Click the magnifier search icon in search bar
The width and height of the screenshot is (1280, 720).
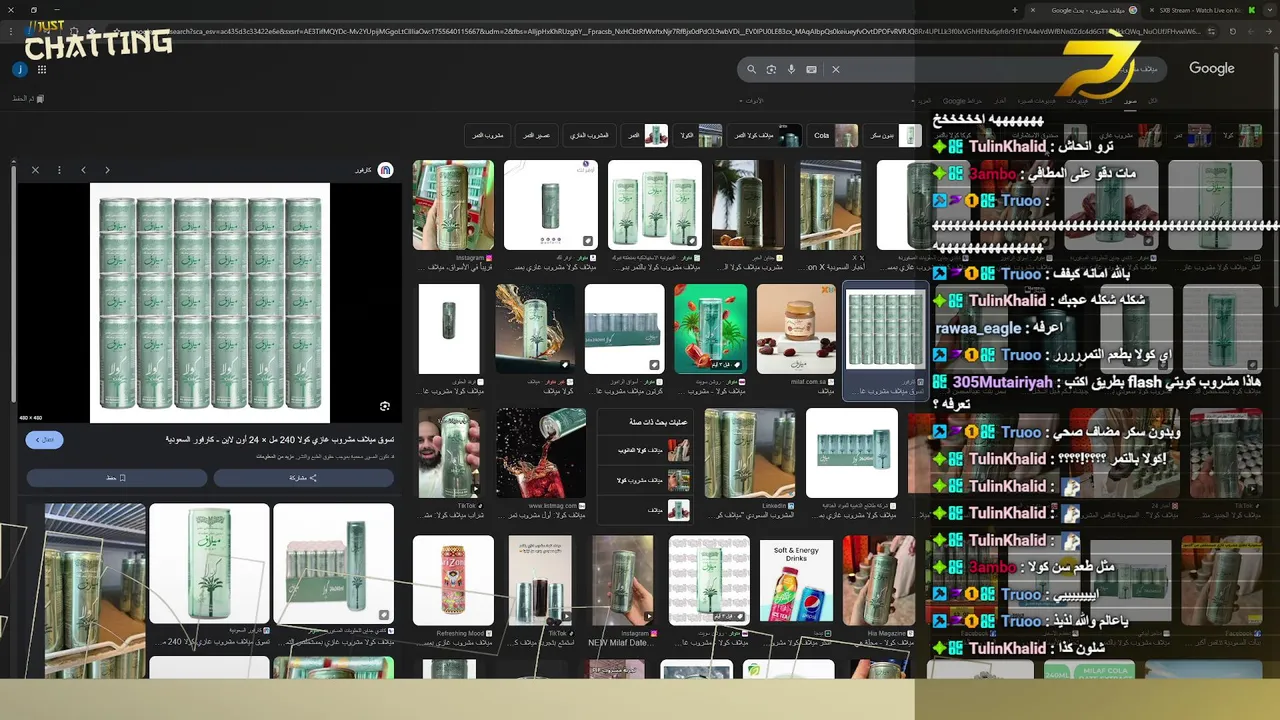(751, 69)
